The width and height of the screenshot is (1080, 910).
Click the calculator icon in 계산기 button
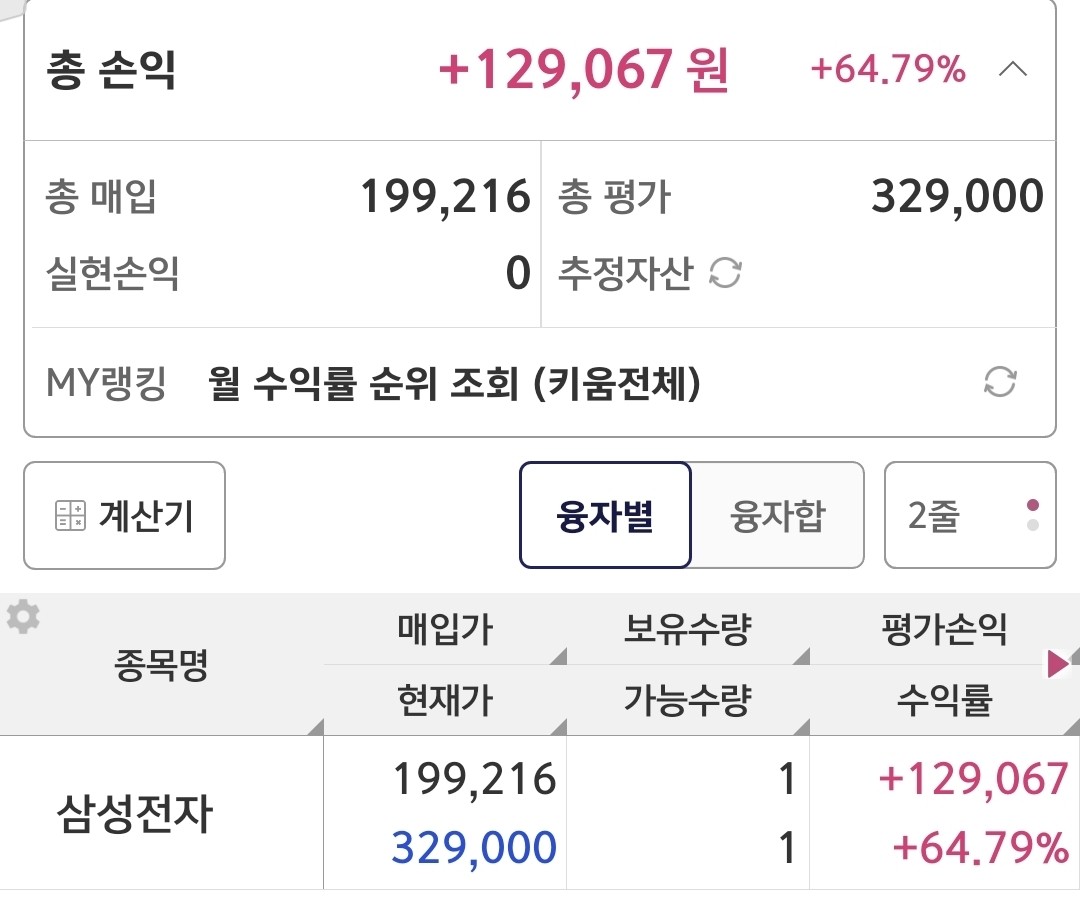[x=70, y=515]
